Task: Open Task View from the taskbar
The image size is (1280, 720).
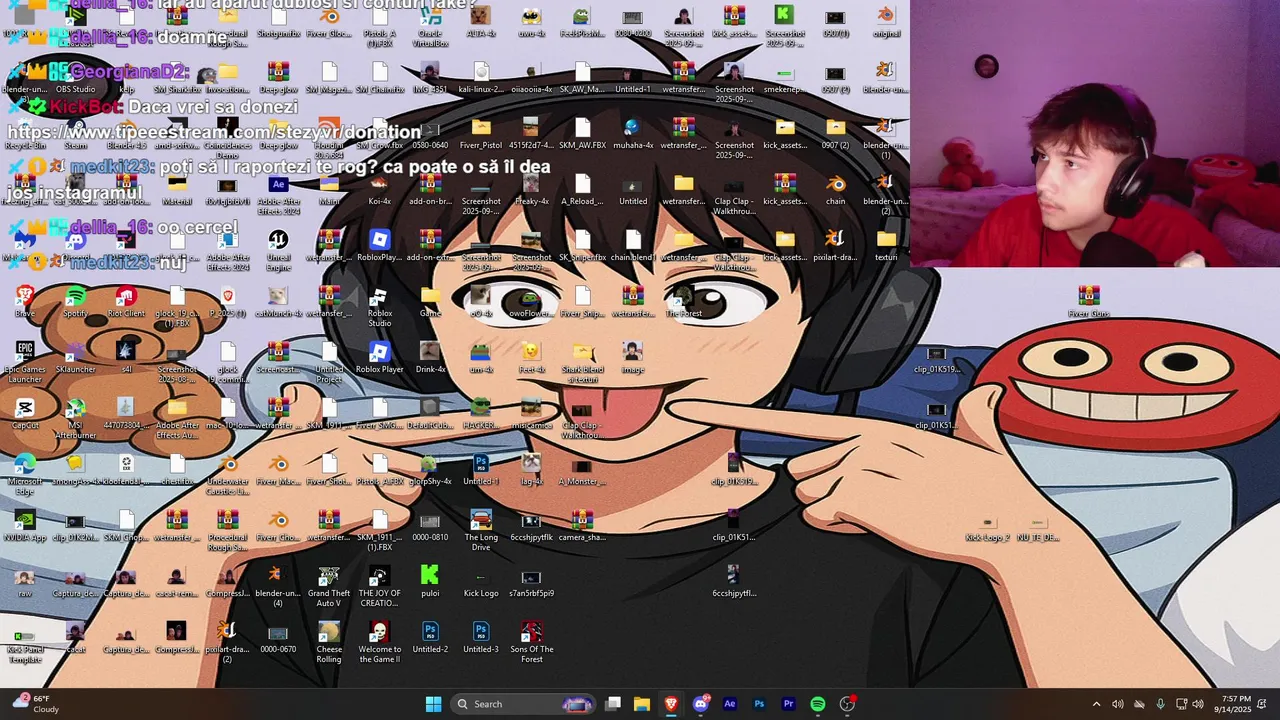Action: (x=613, y=704)
